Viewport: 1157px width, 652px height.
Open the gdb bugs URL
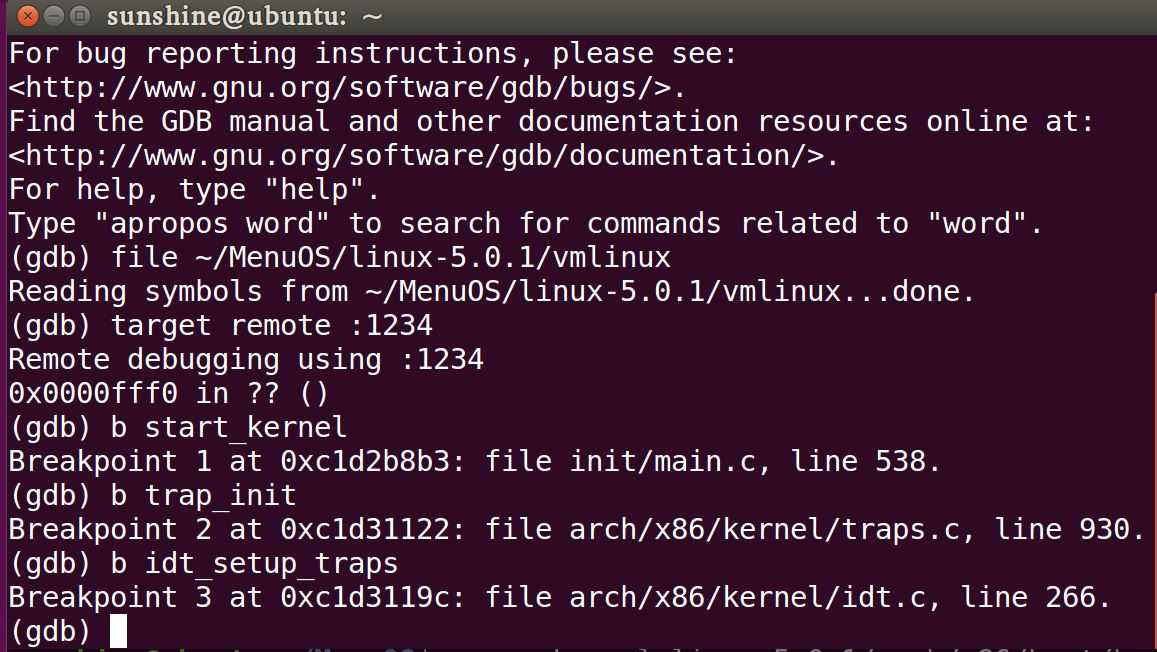point(347,88)
